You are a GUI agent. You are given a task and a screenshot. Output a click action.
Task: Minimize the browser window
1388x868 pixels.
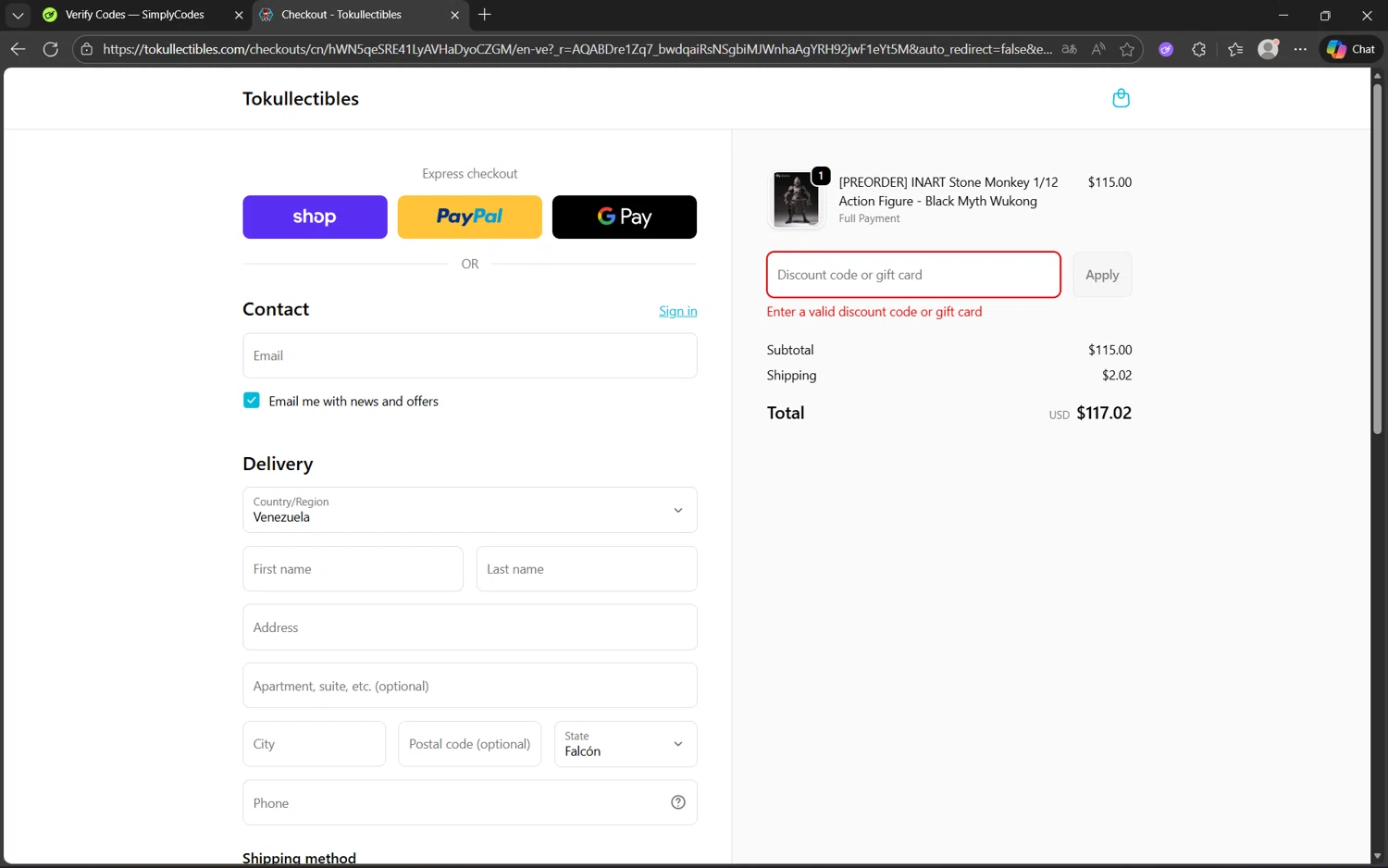pyautogui.click(x=1283, y=15)
